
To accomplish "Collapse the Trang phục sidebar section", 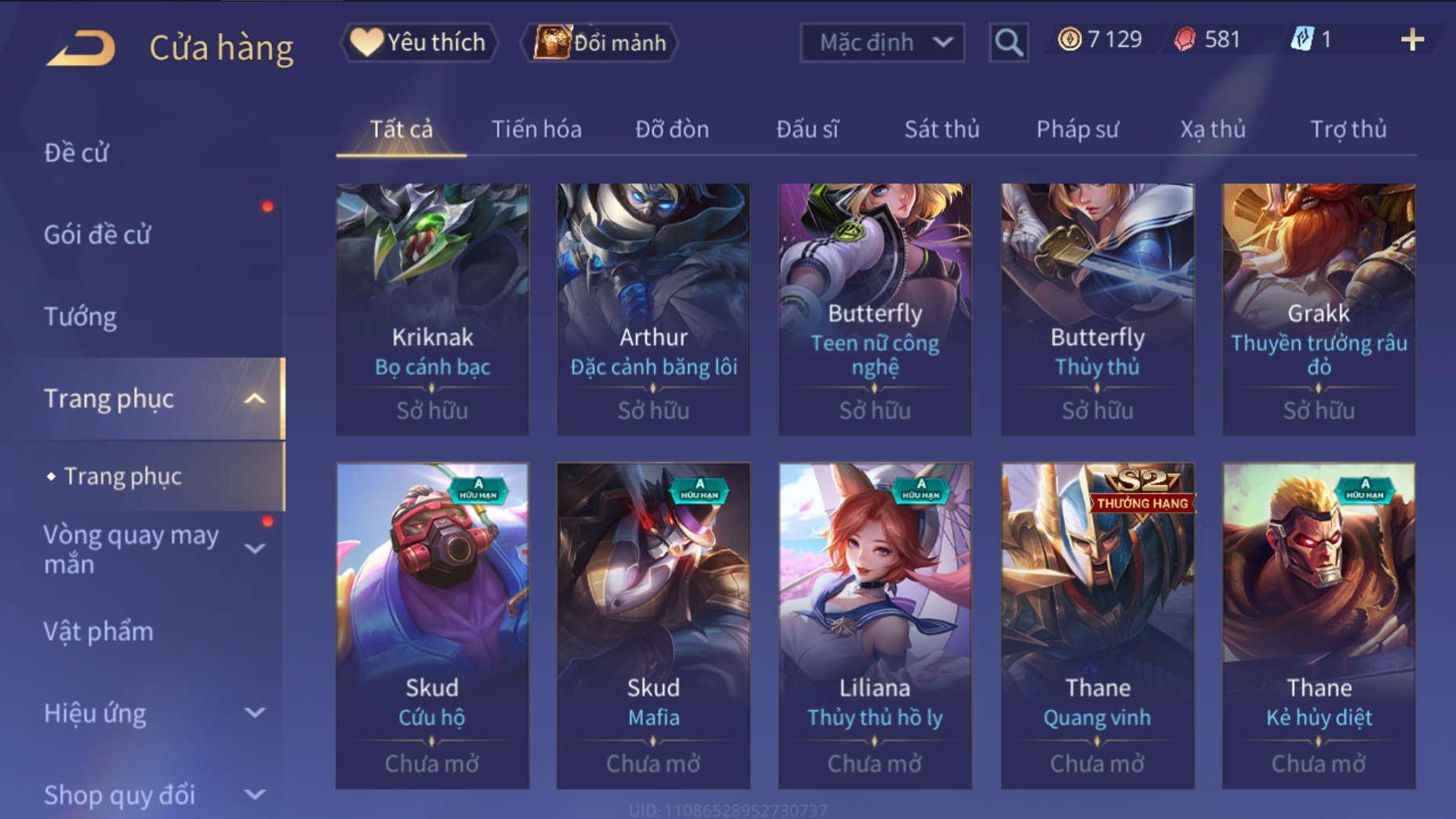I will pos(254,398).
